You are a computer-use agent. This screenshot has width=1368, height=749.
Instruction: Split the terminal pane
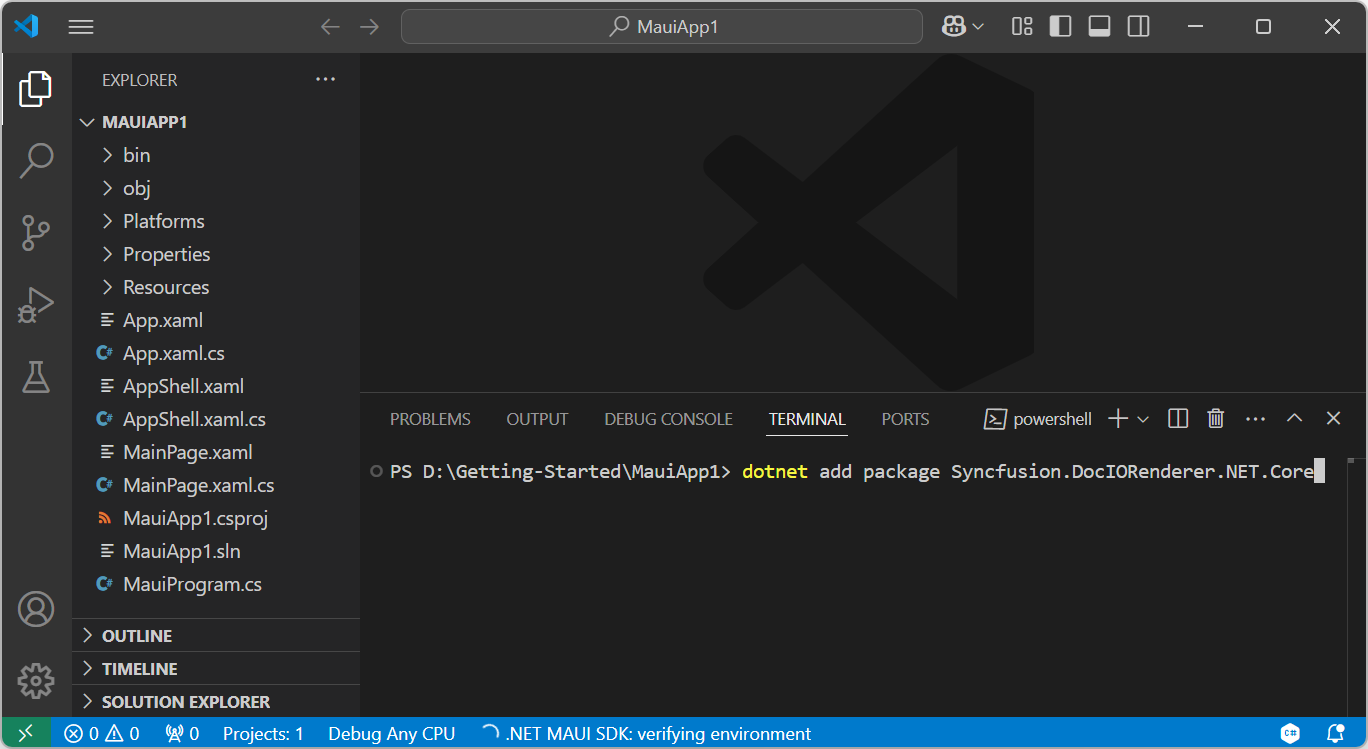(x=1178, y=419)
